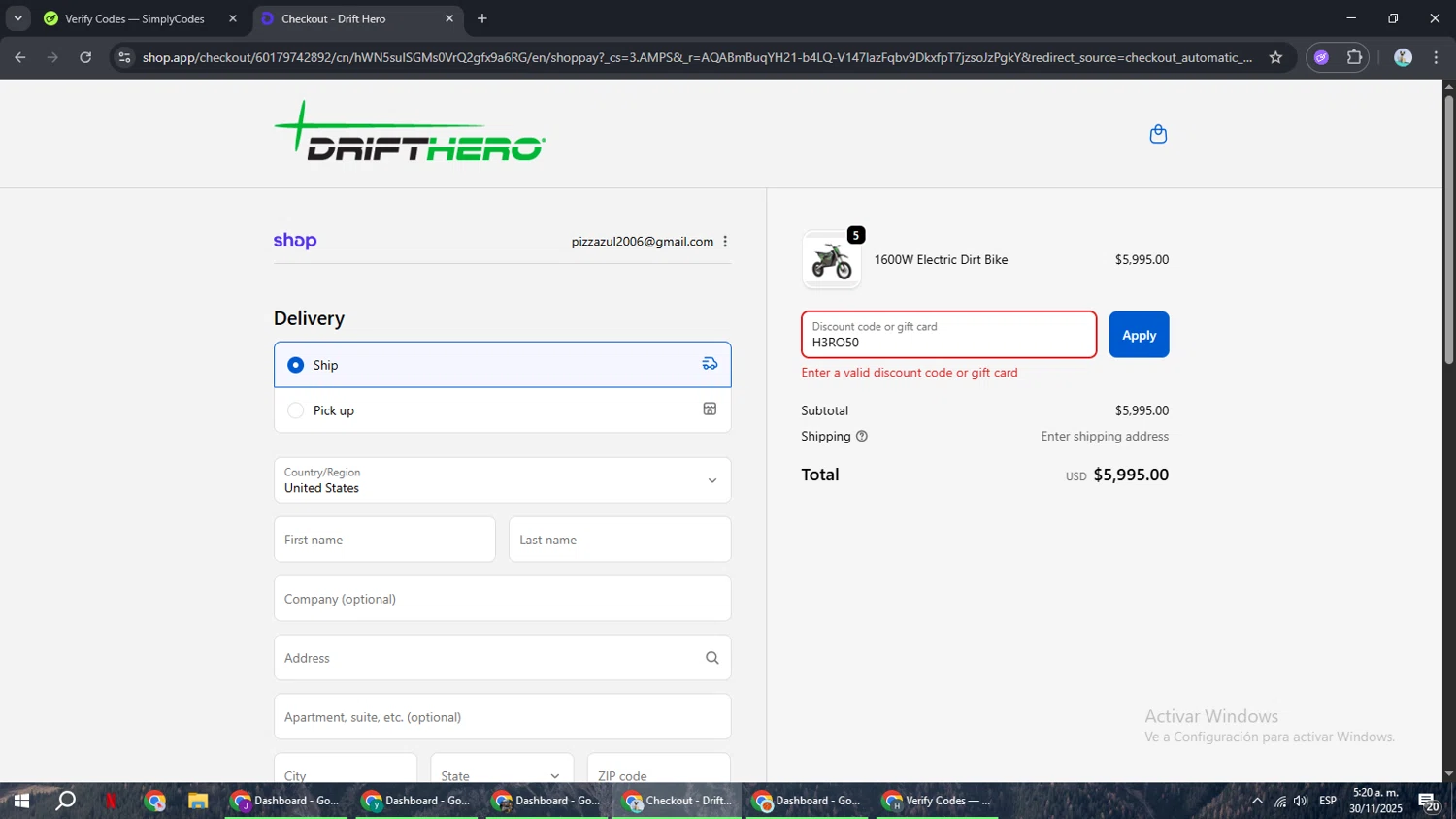Open the Chrome three-dot menu
This screenshot has width=1456, height=819.
[x=1436, y=57]
